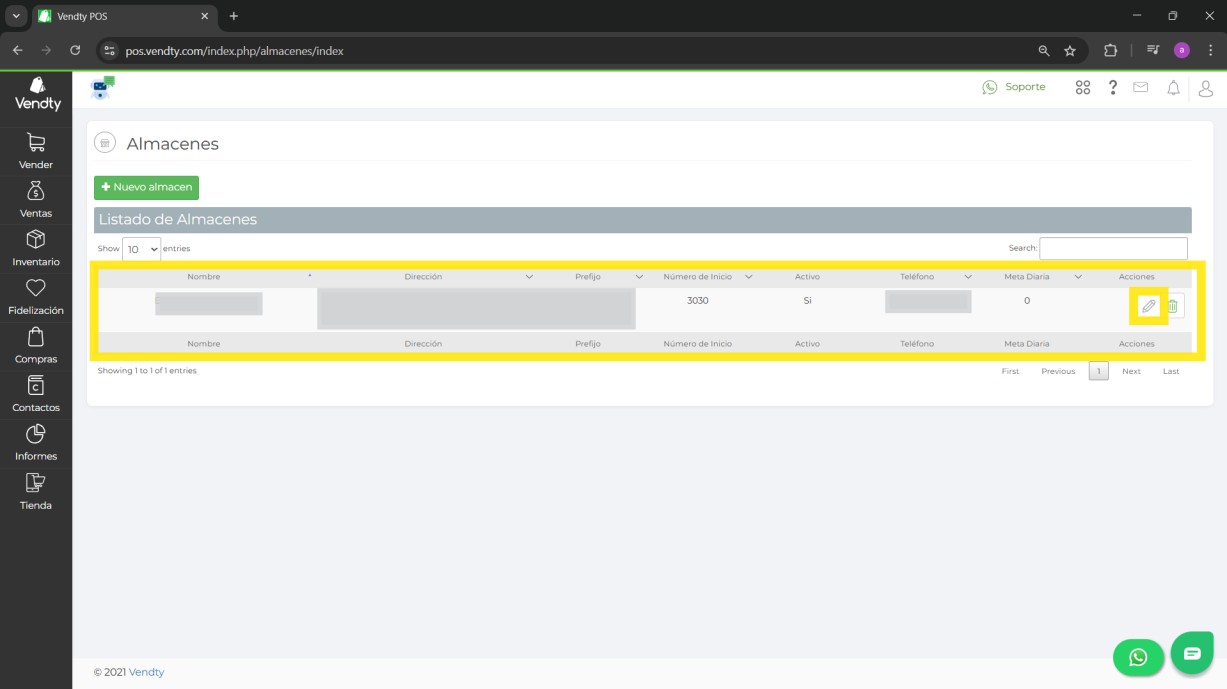Screen dimensions: 1227x689
Task: Click the 0 Meta Diaria cell
Action: (1027, 300)
